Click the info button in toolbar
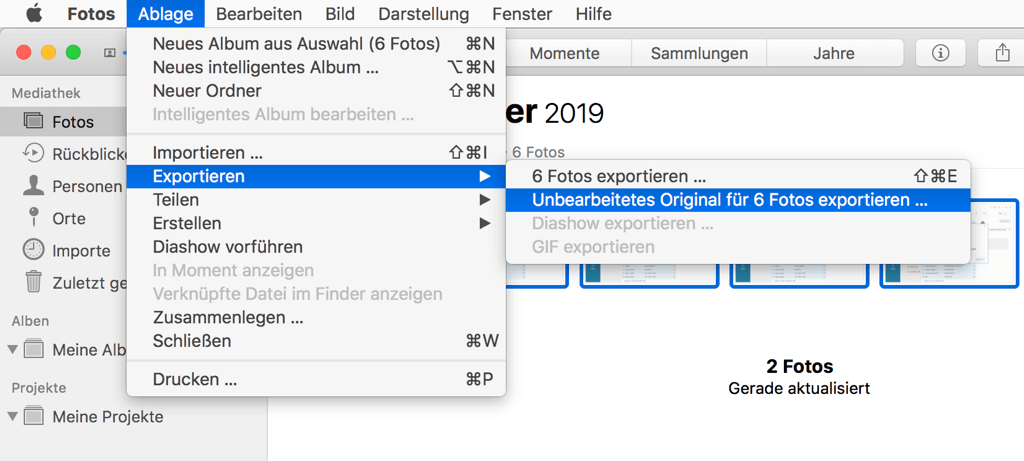The image size is (1024, 461). [x=940, y=53]
